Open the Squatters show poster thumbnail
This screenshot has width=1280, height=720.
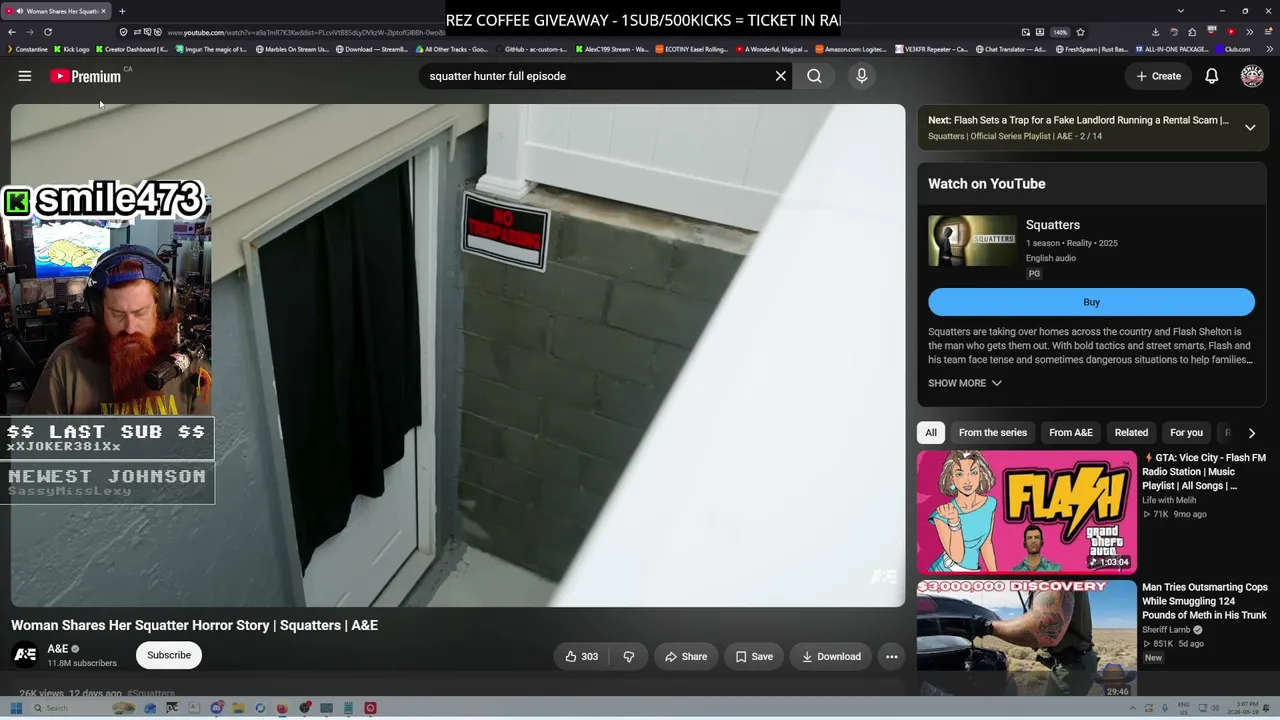pos(972,241)
